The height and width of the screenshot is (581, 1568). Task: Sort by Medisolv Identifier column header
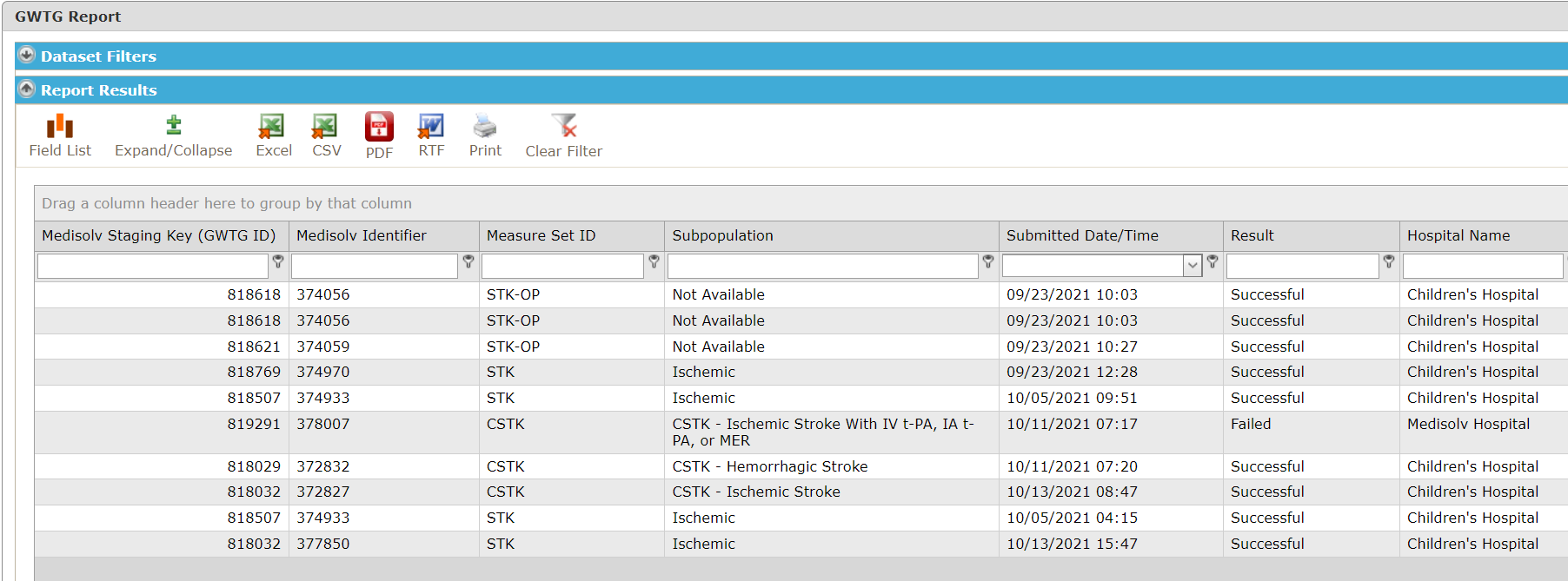point(362,235)
